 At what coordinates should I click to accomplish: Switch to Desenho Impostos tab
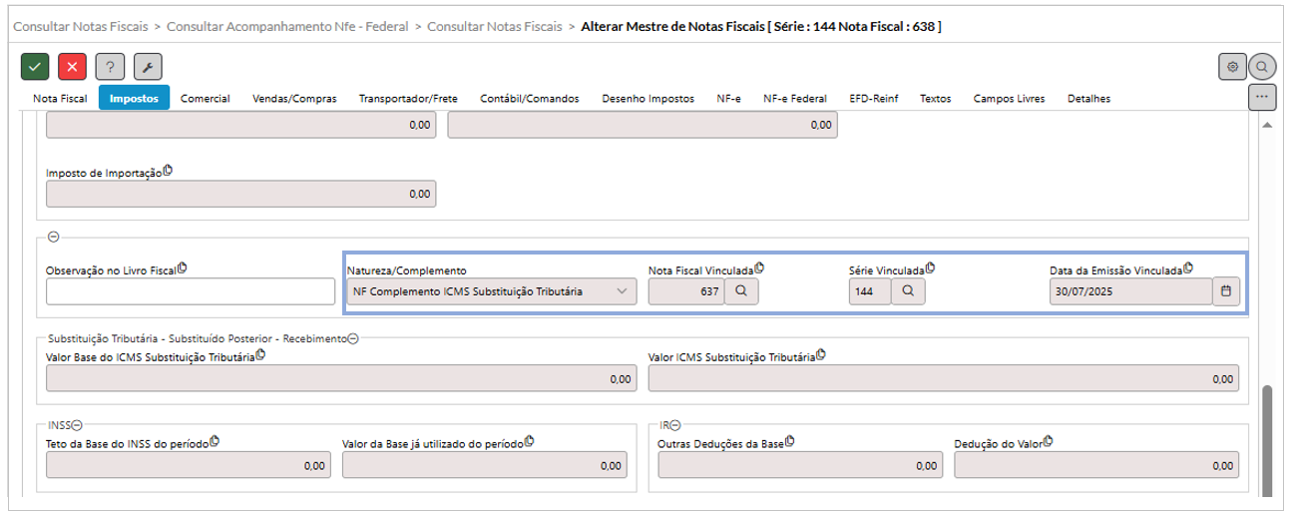(648, 99)
